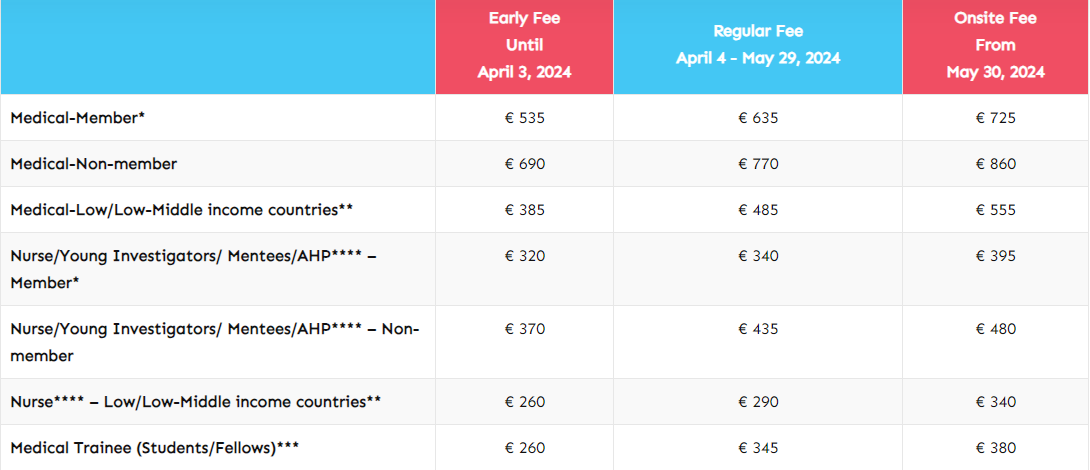The height and width of the screenshot is (470, 1090).
Task: Click the € 385 early fee cell
Action: 525,210
